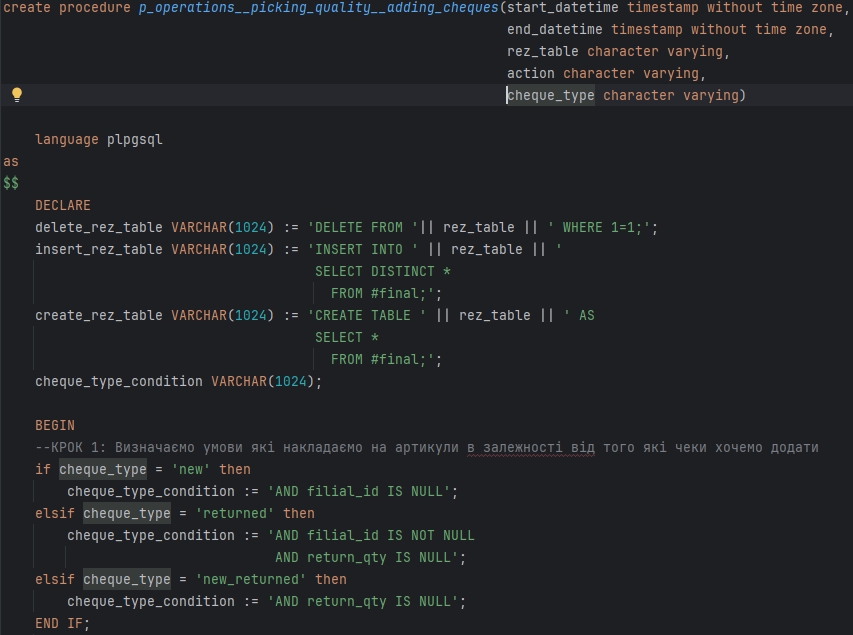853x635 pixels.
Task: Click the end_datetime parameter
Action: point(554,29)
